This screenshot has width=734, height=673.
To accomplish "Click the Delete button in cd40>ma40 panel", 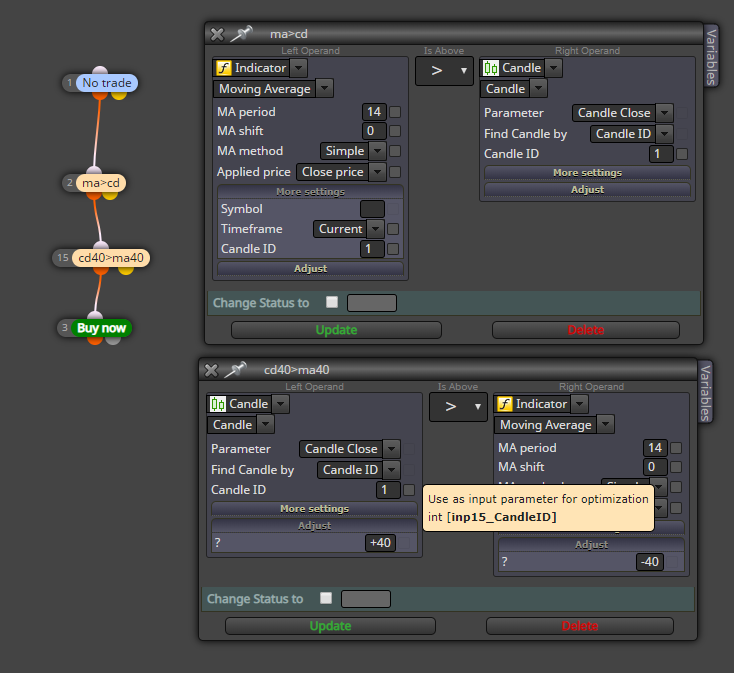I will [580, 626].
